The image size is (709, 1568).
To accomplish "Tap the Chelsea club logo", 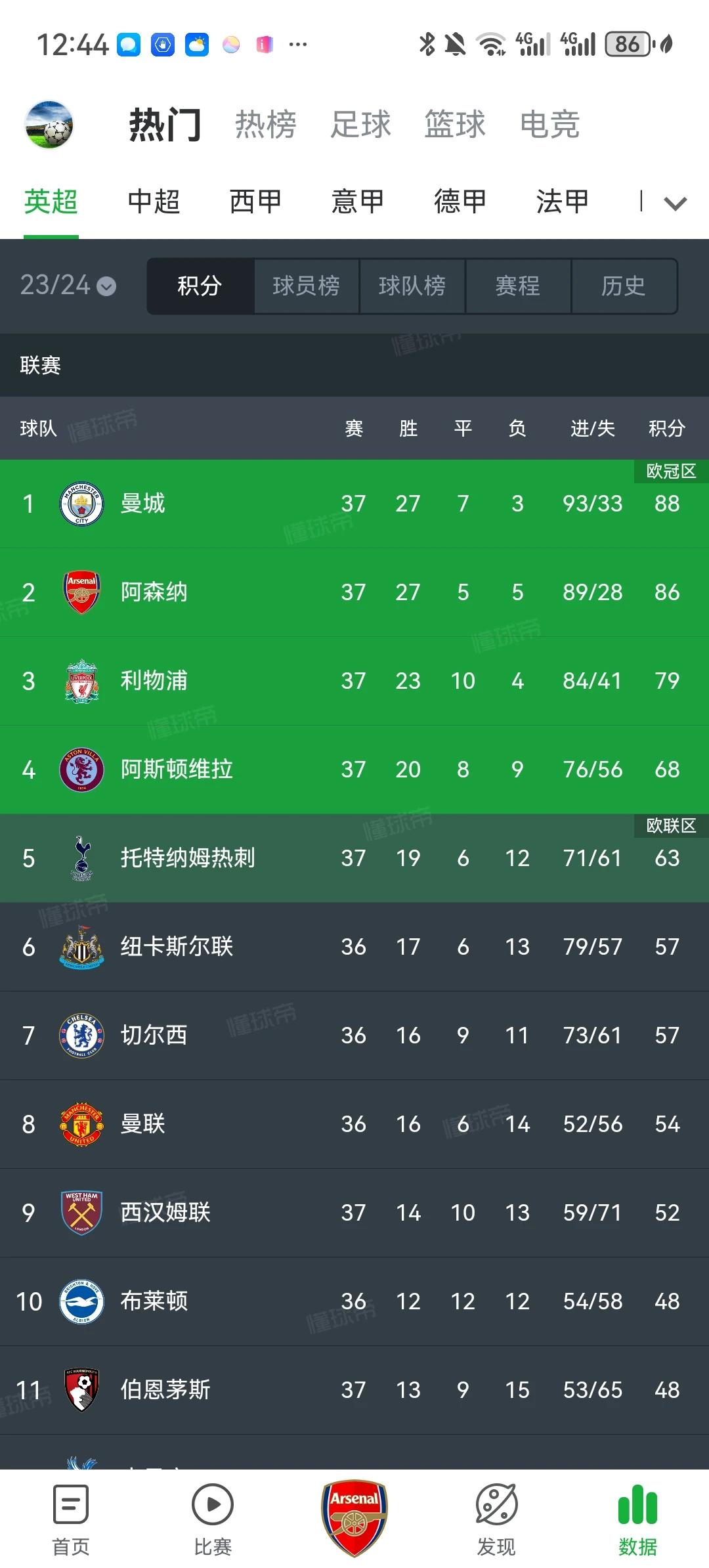I will pos(81,1035).
